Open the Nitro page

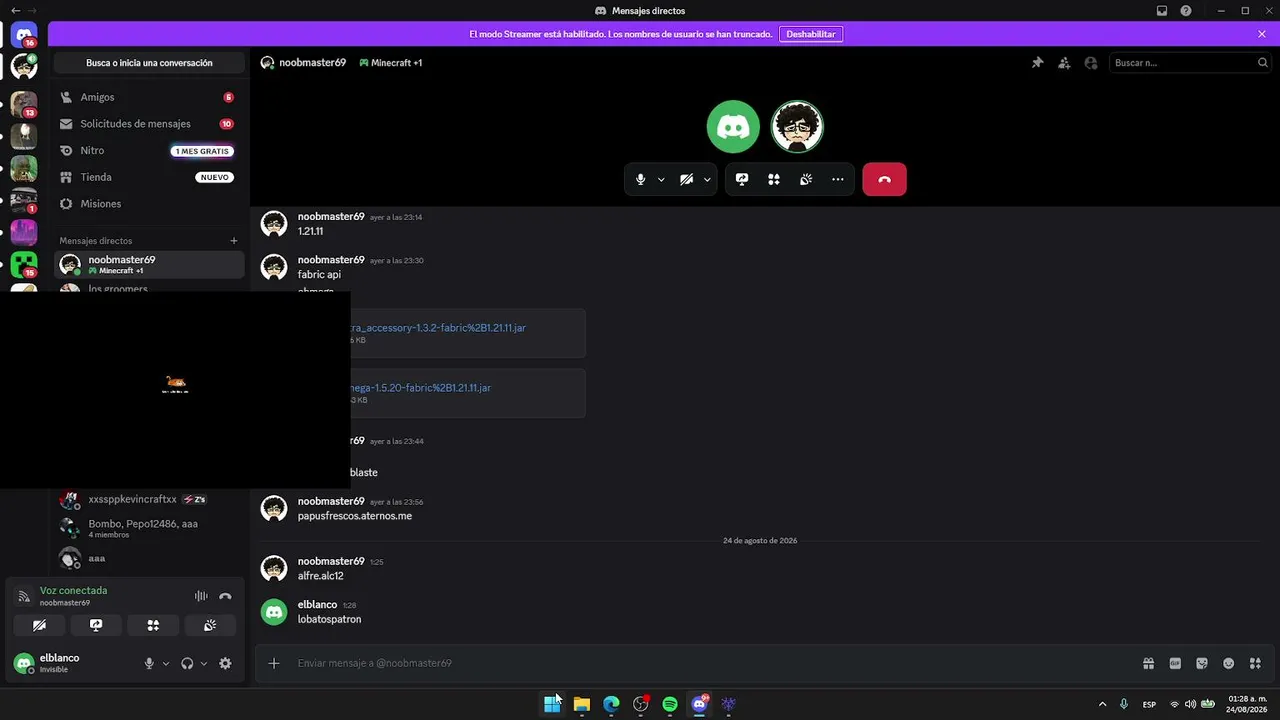[x=149, y=151]
